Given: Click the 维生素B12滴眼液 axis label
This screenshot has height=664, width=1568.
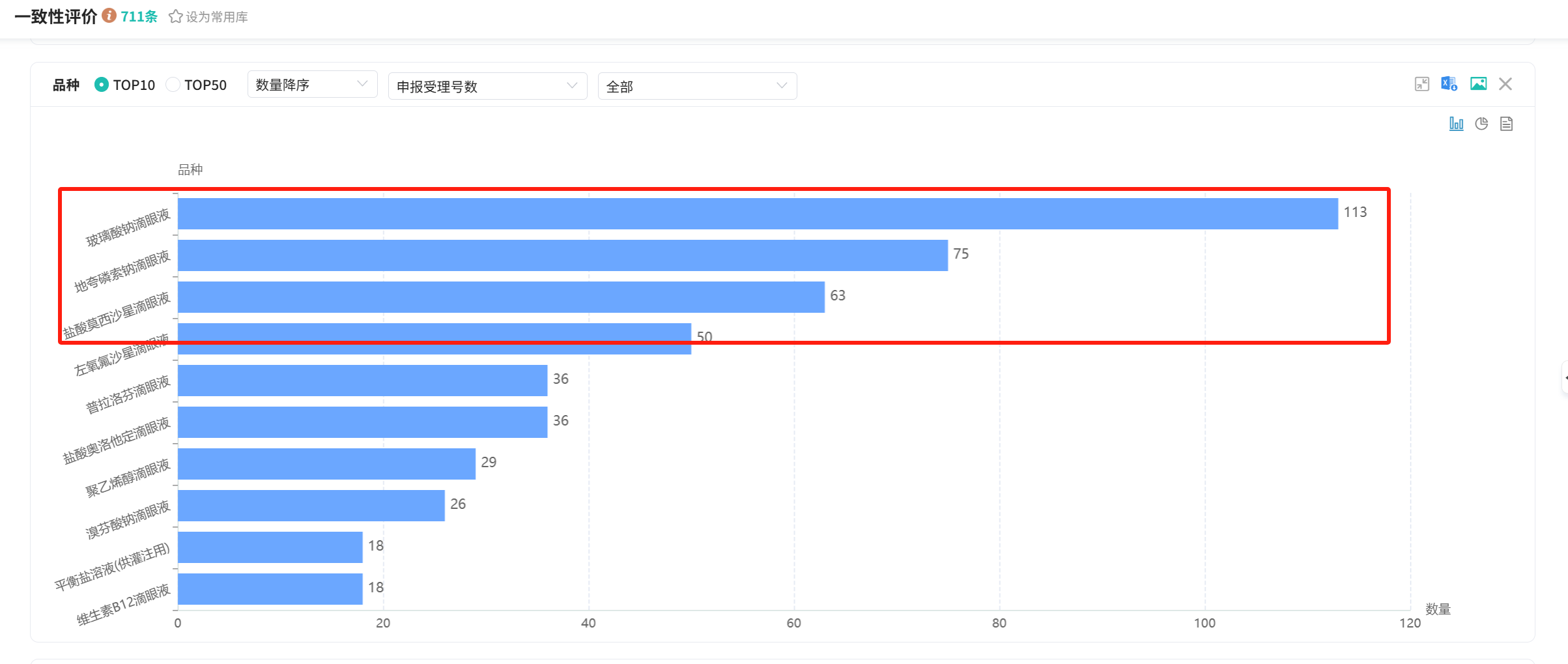Looking at the screenshot, I should 124,605.
